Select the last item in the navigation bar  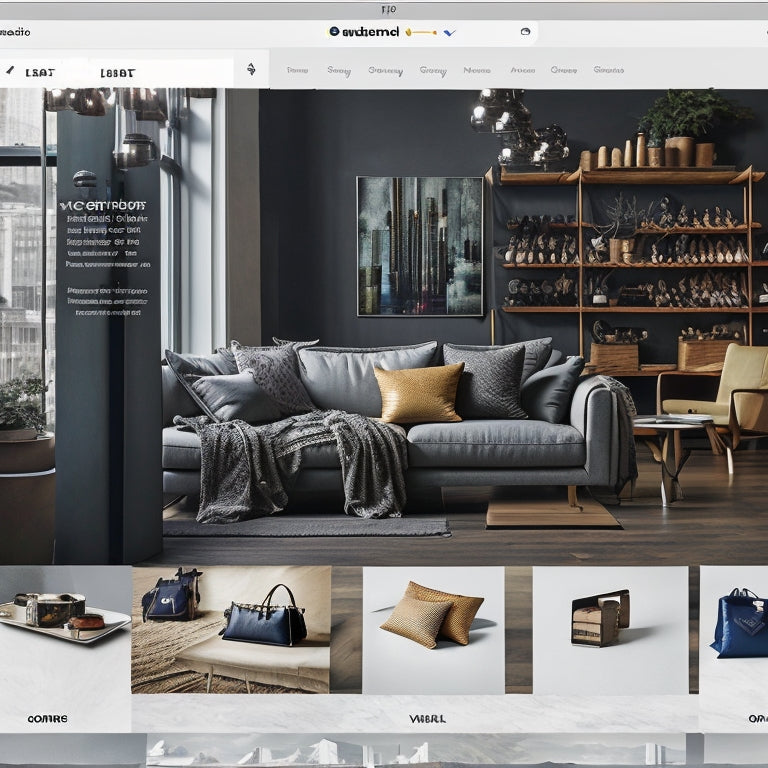608,70
